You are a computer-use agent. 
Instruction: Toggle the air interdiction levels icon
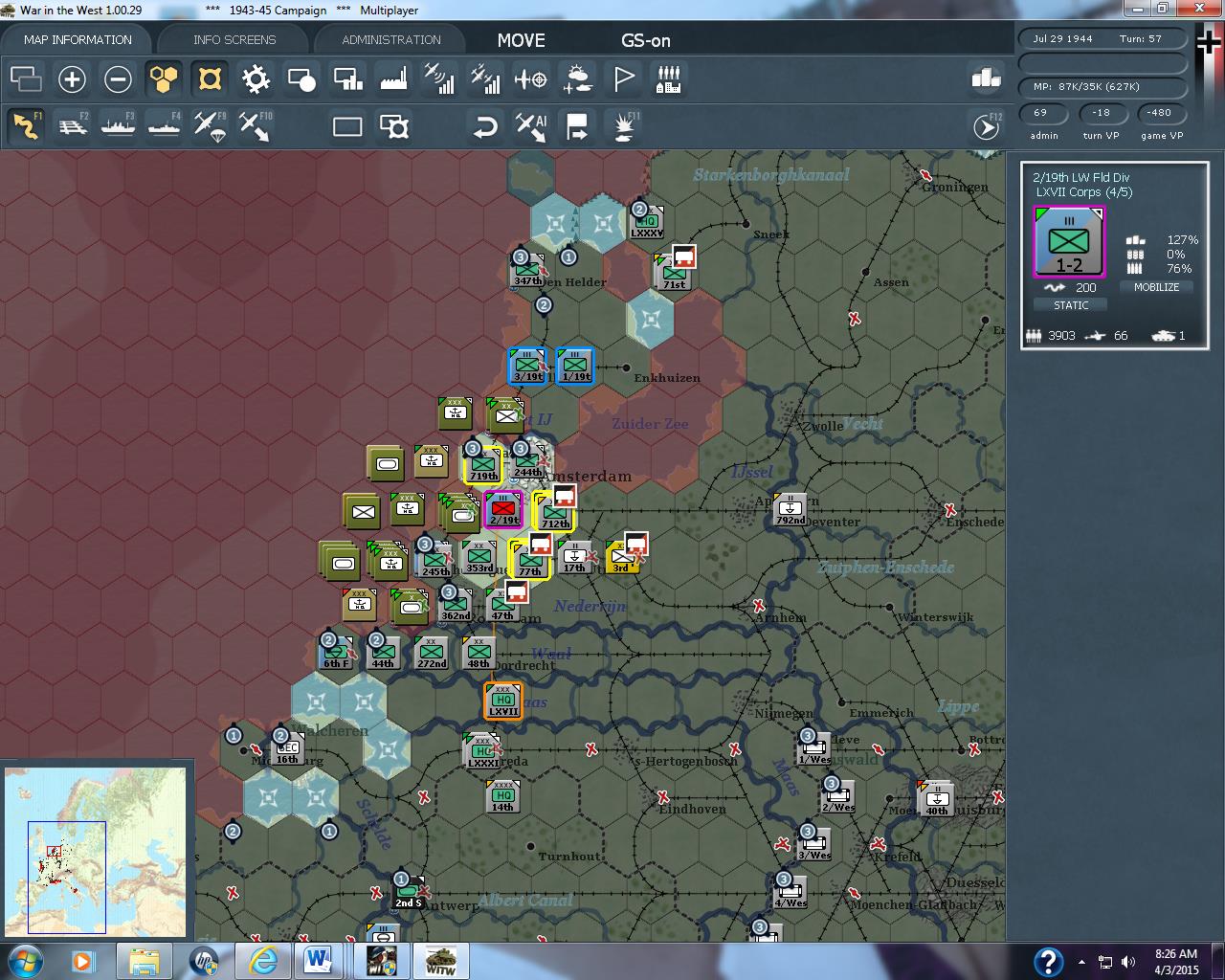485,79
